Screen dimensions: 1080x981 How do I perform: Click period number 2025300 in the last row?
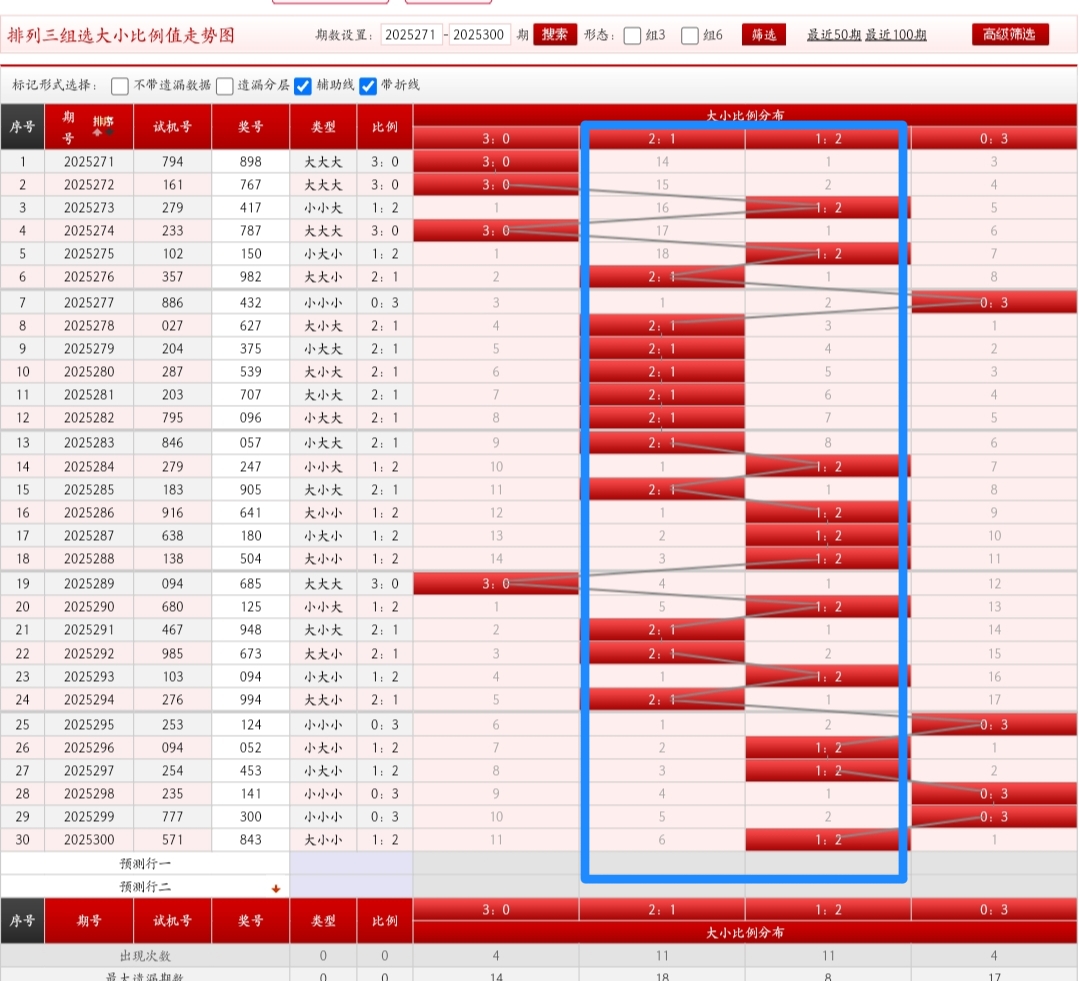pyautogui.click(x=89, y=840)
